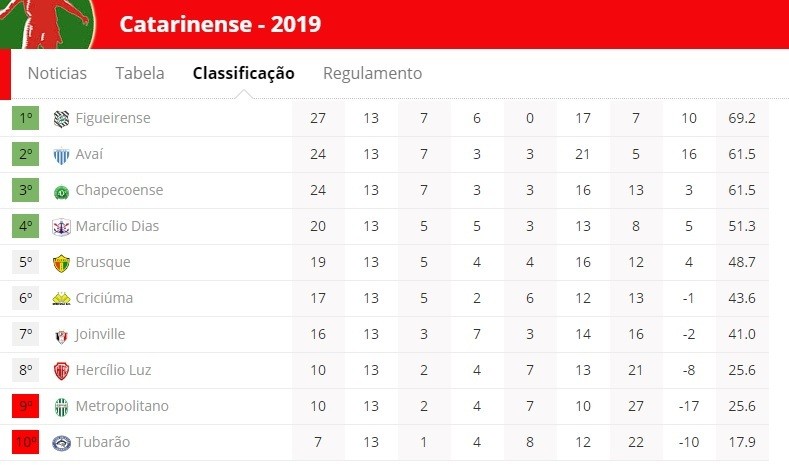Image resolution: width=789 pixels, height=465 pixels.
Task: Click the green 1º position badge
Action: [x=26, y=118]
